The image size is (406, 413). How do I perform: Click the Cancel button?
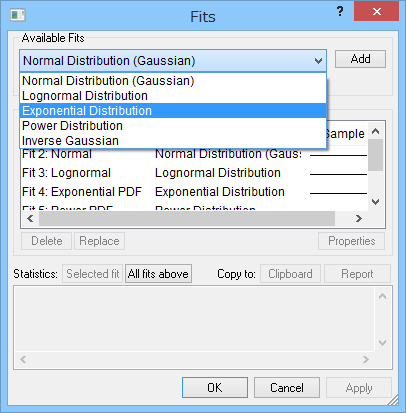click(287, 387)
